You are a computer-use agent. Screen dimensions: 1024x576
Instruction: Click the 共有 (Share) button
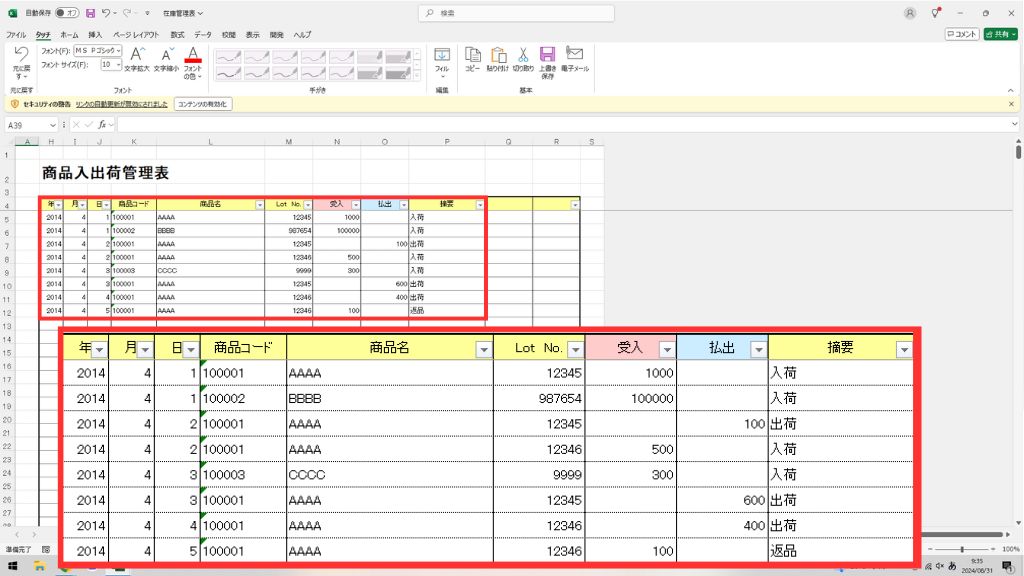998,34
